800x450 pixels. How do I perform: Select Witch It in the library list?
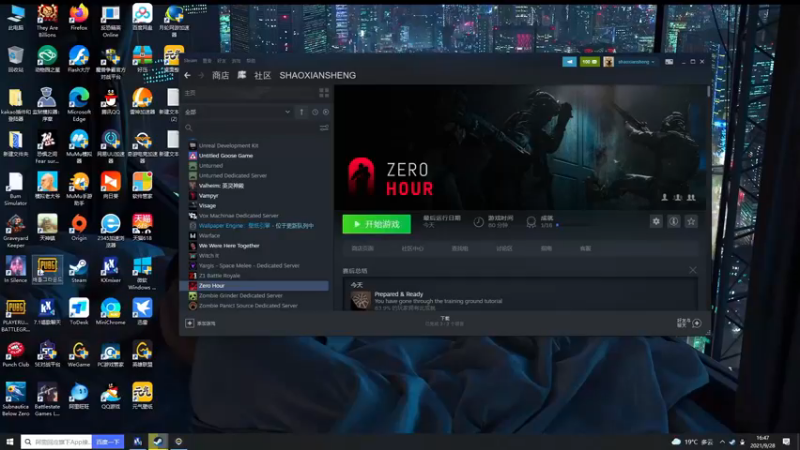(x=209, y=256)
